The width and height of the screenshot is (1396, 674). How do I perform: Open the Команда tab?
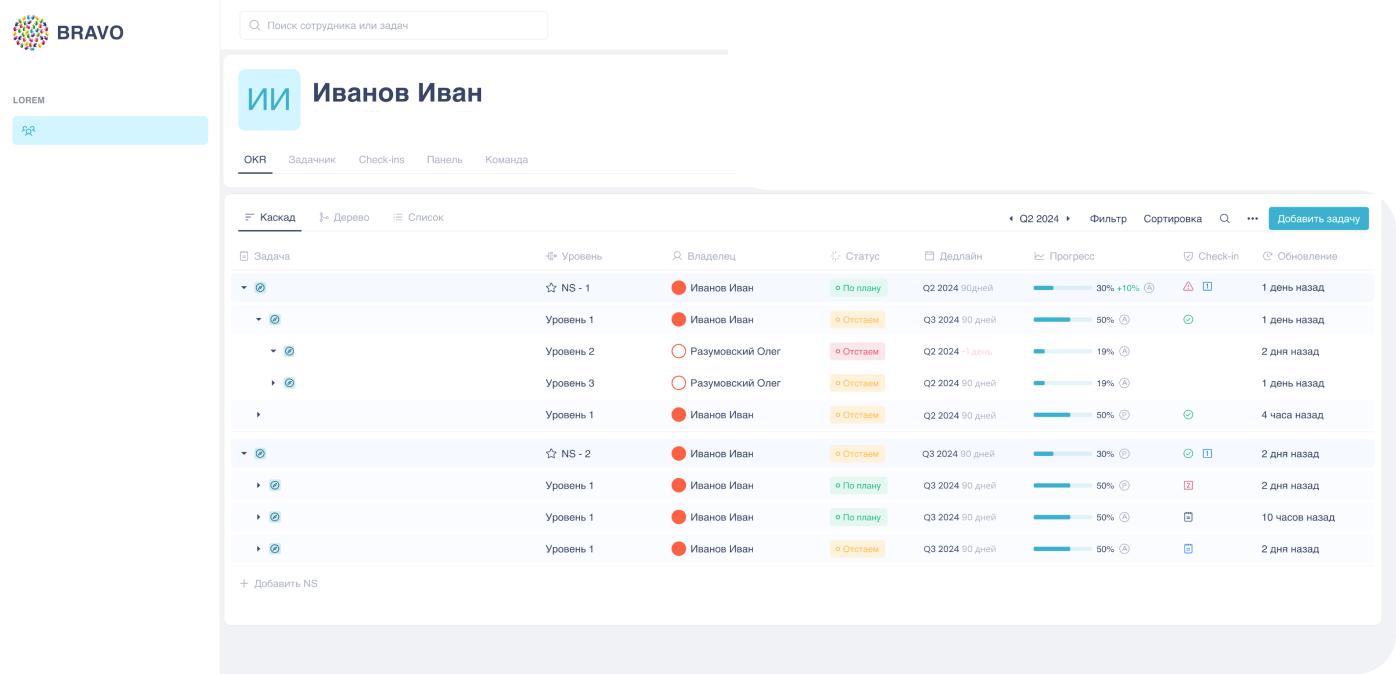click(506, 160)
